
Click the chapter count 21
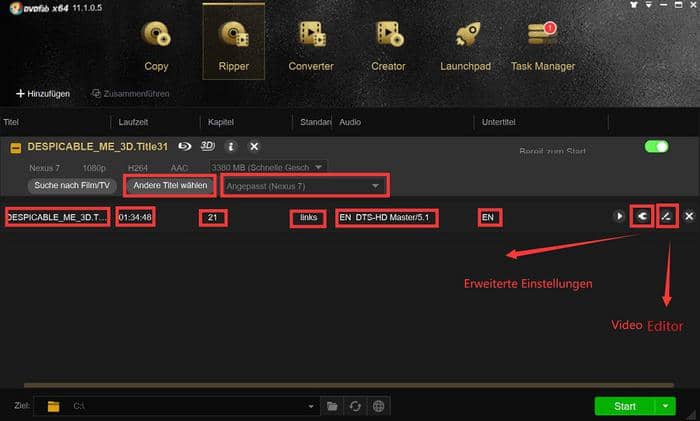click(212, 217)
